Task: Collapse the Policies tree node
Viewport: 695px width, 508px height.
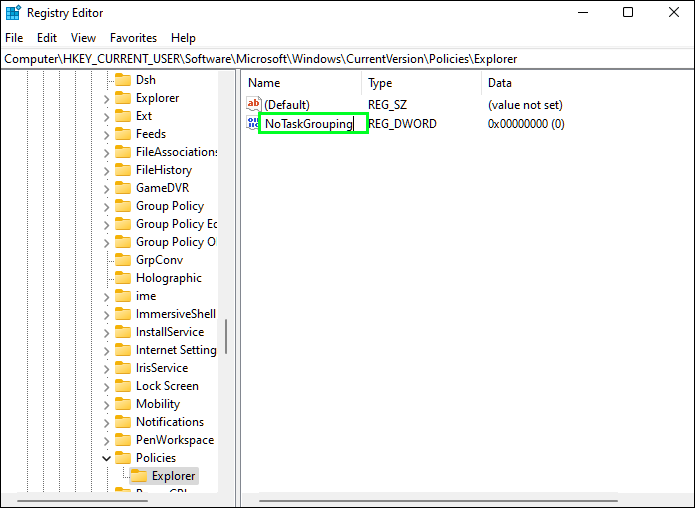Action: 106,458
